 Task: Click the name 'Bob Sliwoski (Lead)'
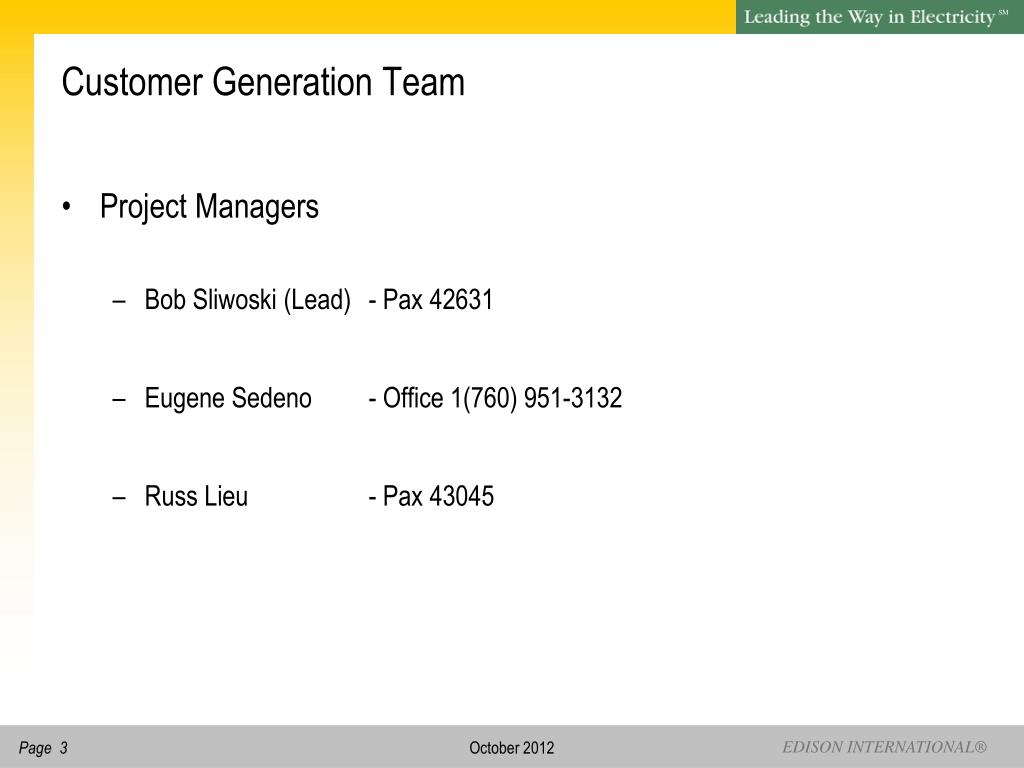[248, 300]
